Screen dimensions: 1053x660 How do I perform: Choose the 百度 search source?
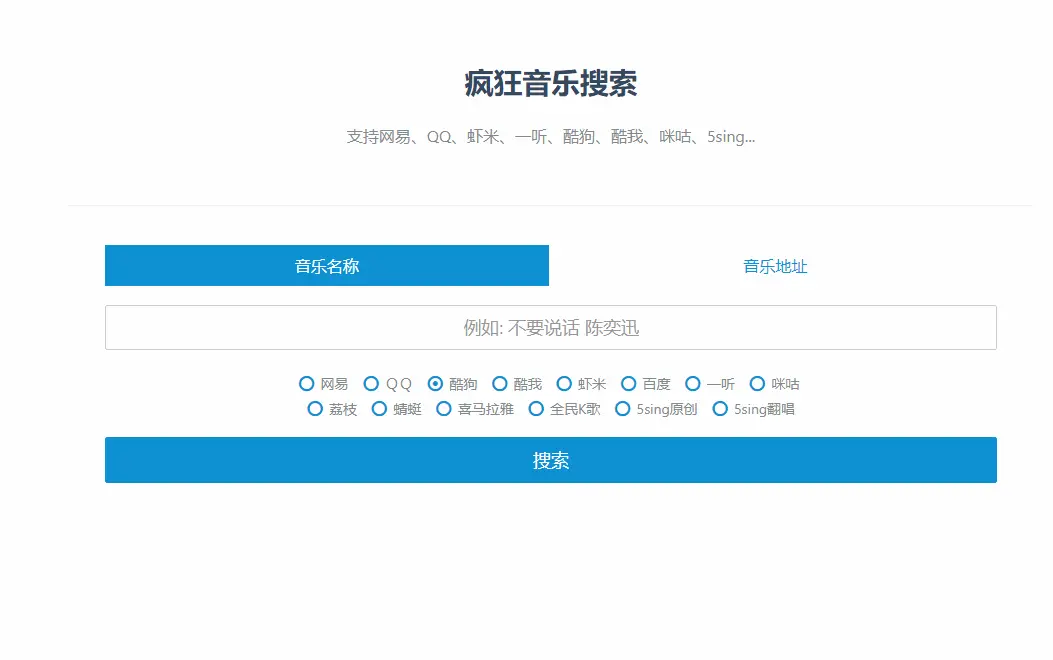click(x=628, y=383)
